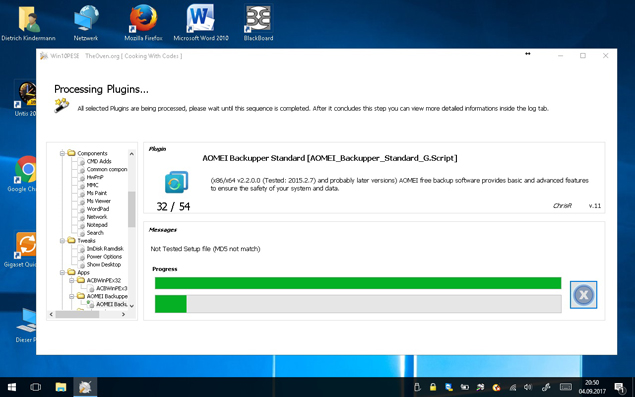Open the BlackBoard desktop shortcut
The image size is (635, 397).
click(x=258, y=23)
